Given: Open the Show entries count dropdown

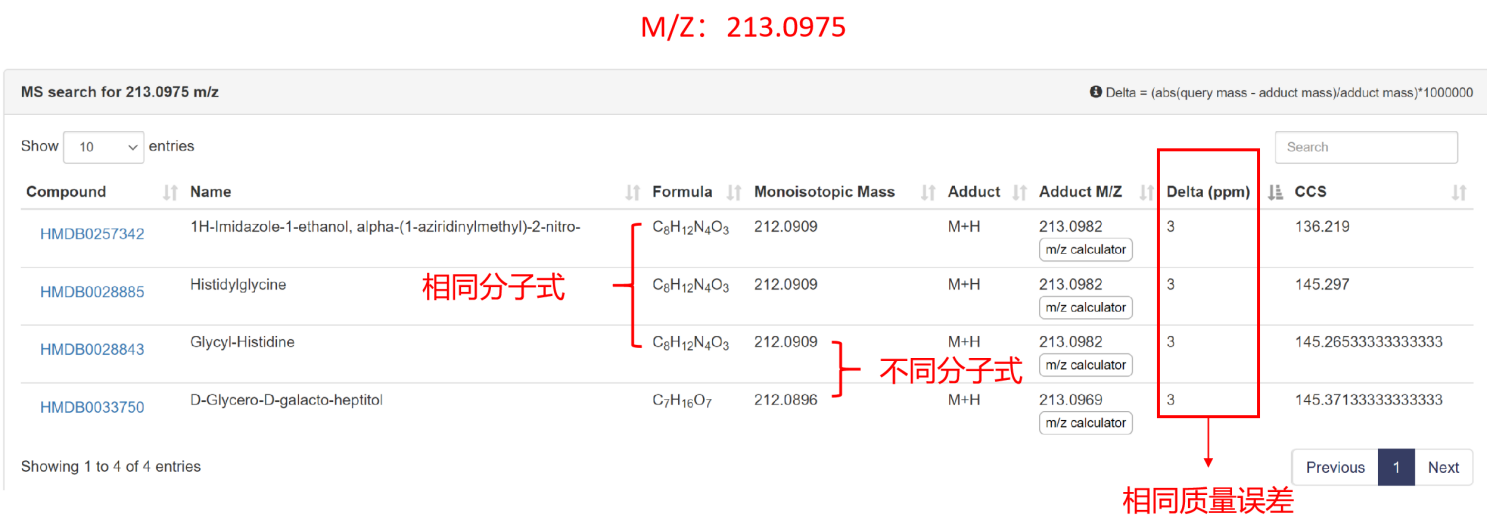Looking at the screenshot, I should tap(103, 147).
